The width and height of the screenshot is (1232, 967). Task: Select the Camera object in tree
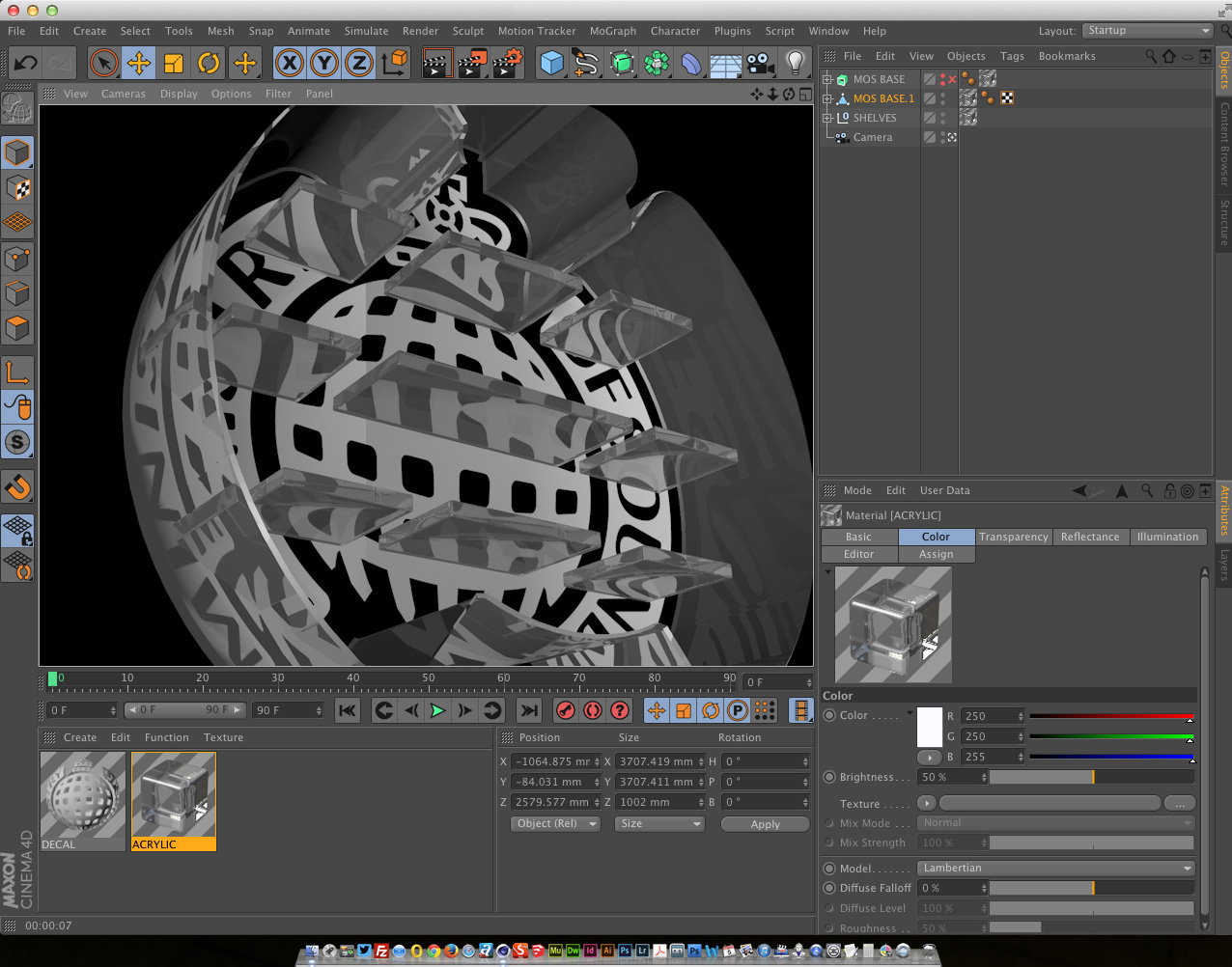pos(873,137)
